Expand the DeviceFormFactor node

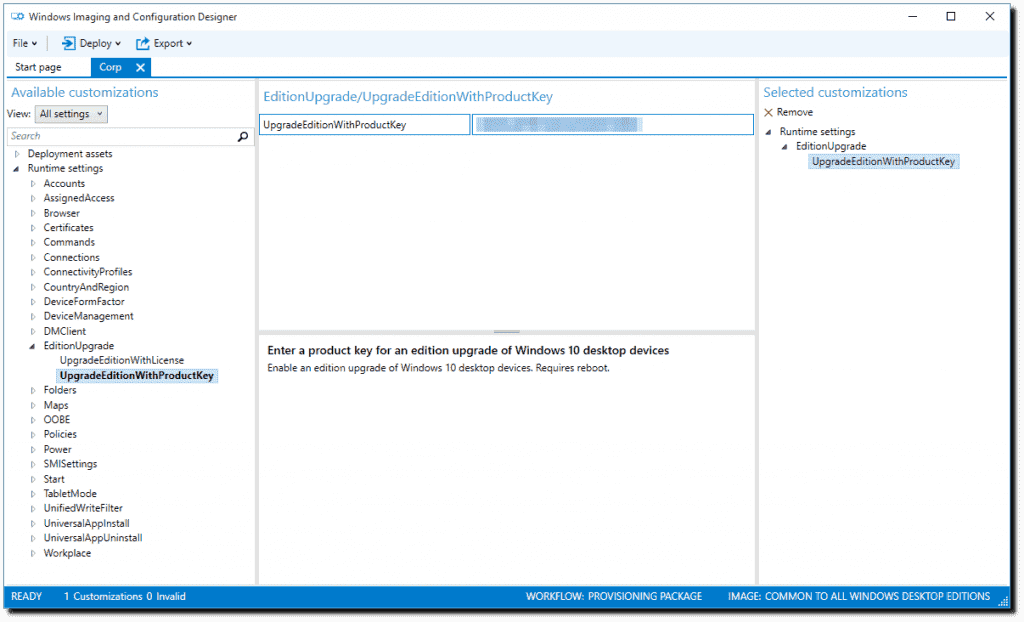point(33,302)
